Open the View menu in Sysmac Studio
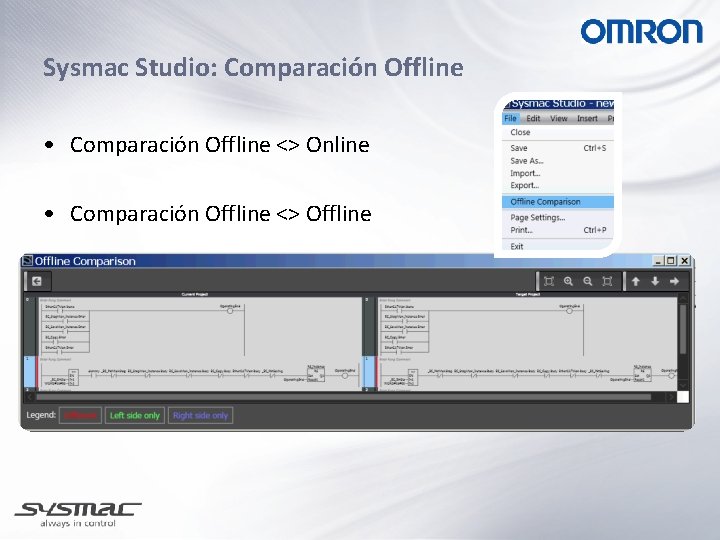 [x=559, y=118]
